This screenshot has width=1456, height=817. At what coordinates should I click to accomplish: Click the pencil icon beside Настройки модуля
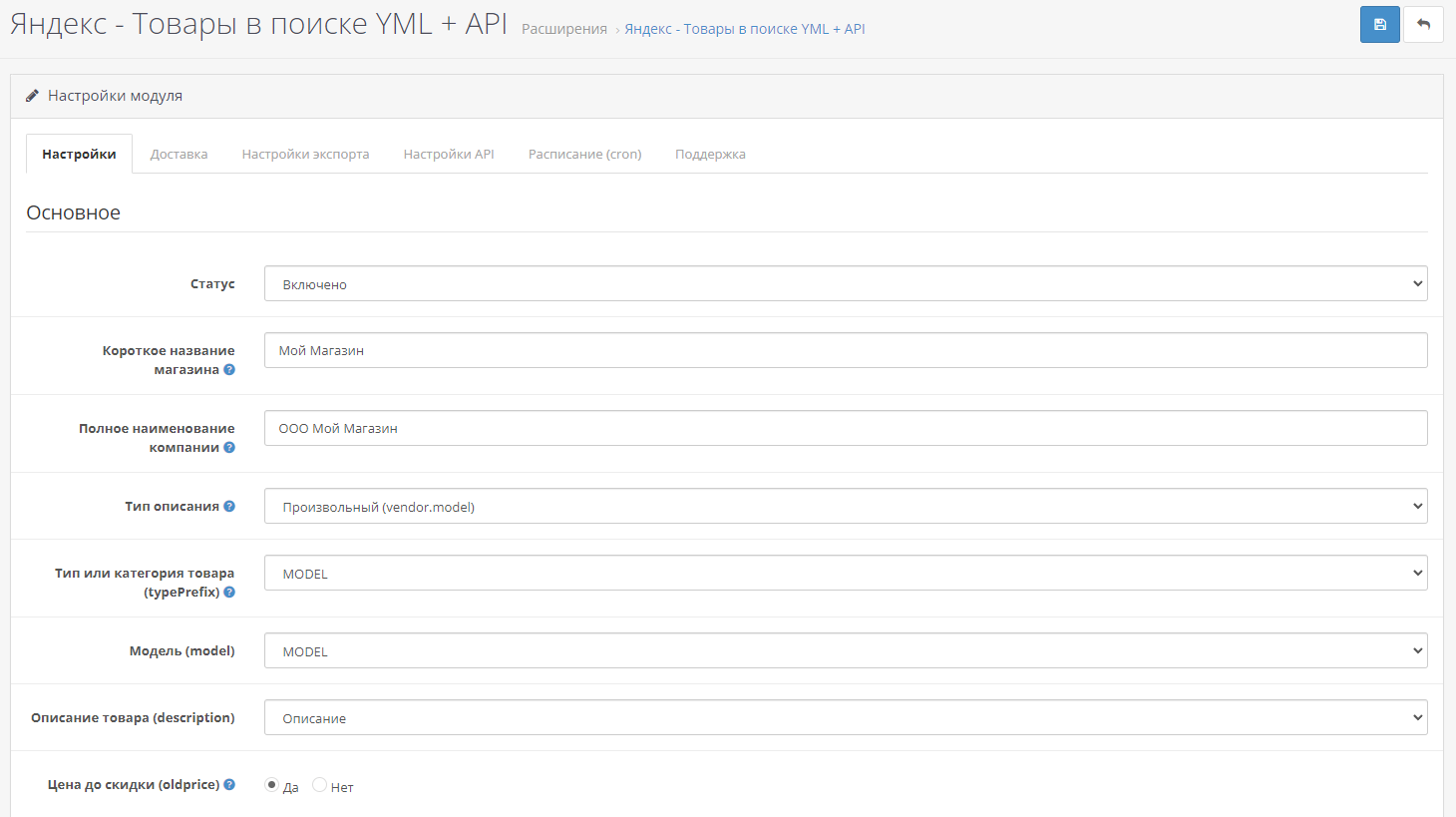coord(32,96)
